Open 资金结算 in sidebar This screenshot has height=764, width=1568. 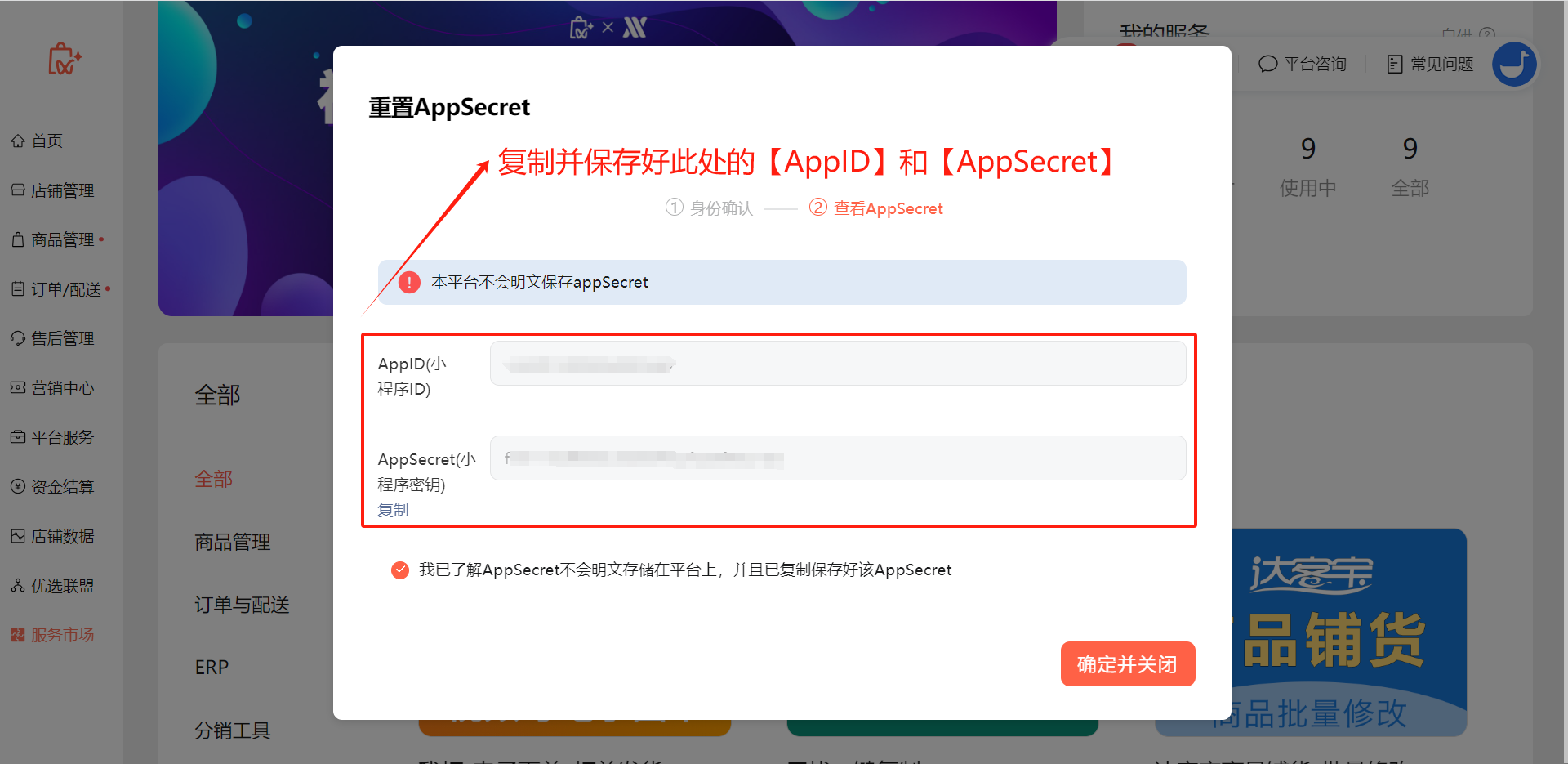click(x=53, y=487)
